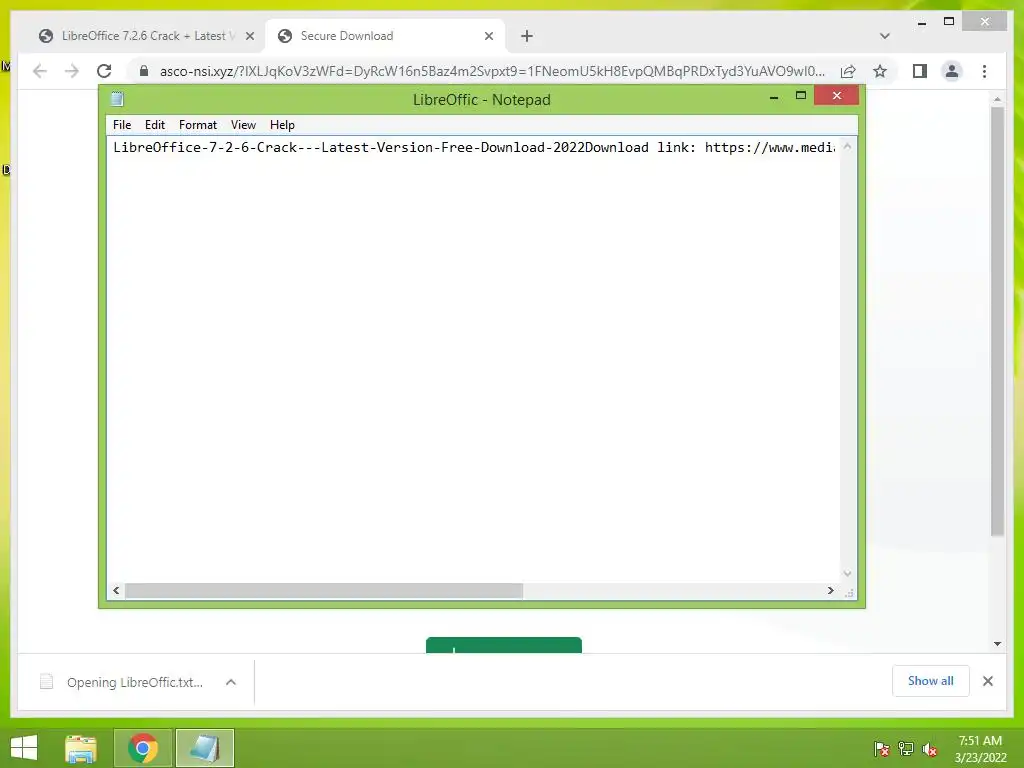Click Notepad's scroll right arrow
Image resolution: width=1024 pixels, height=768 pixels.
click(x=831, y=590)
